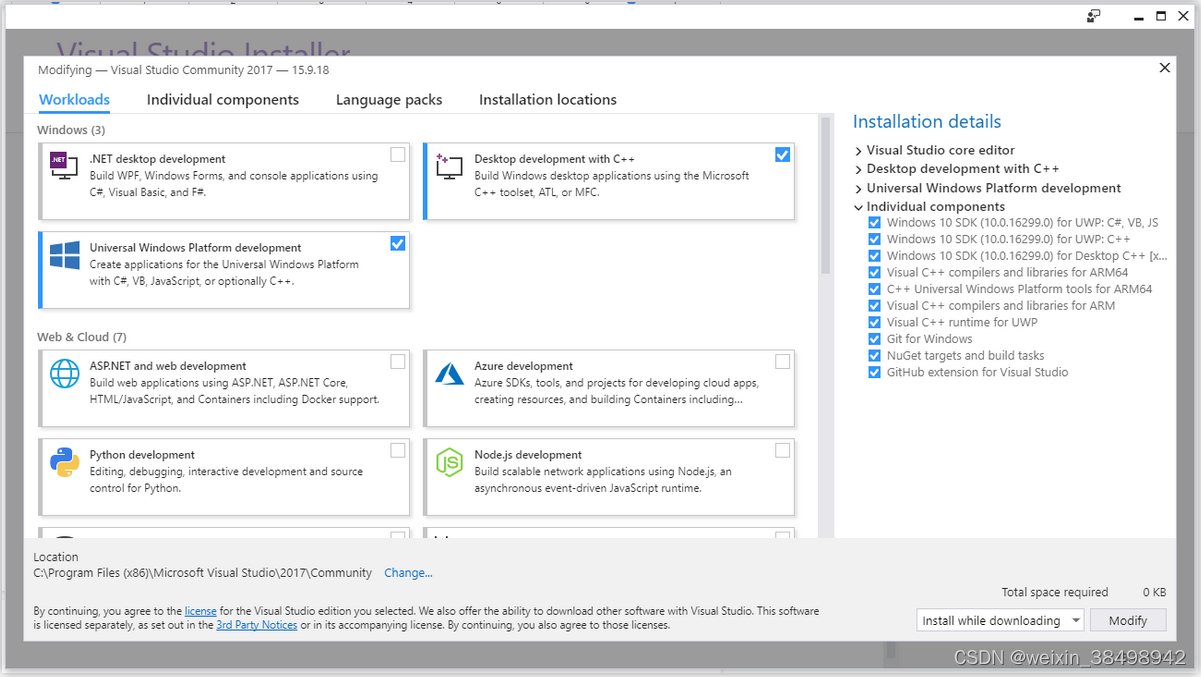The image size is (1201, 677).
Task: Uncheck GitHub extension for Visual Studio
Action: pyautogui.click(x=875, y=372)
